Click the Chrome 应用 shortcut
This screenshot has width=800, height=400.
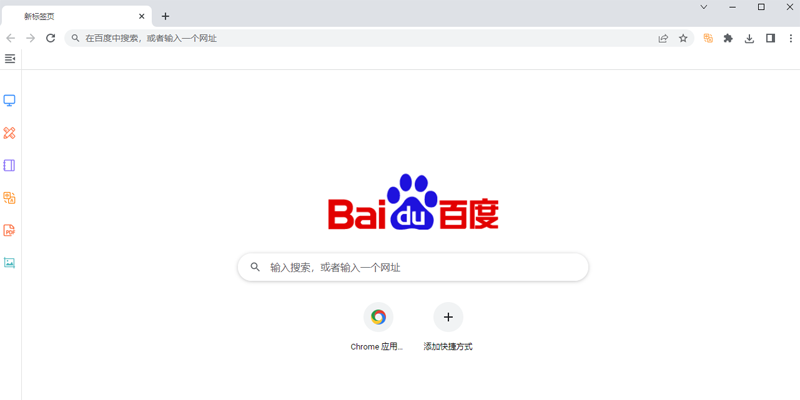[378, 318]
